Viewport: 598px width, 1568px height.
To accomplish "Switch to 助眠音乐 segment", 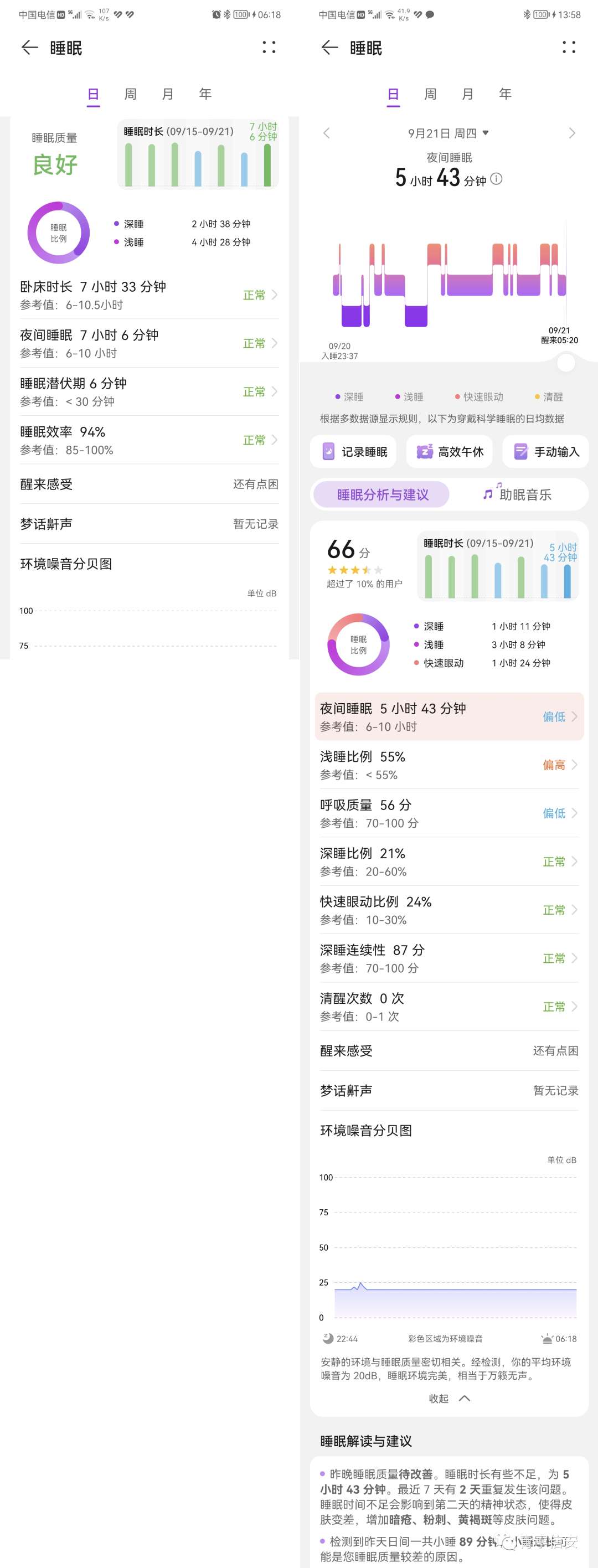I will [518, 494].
